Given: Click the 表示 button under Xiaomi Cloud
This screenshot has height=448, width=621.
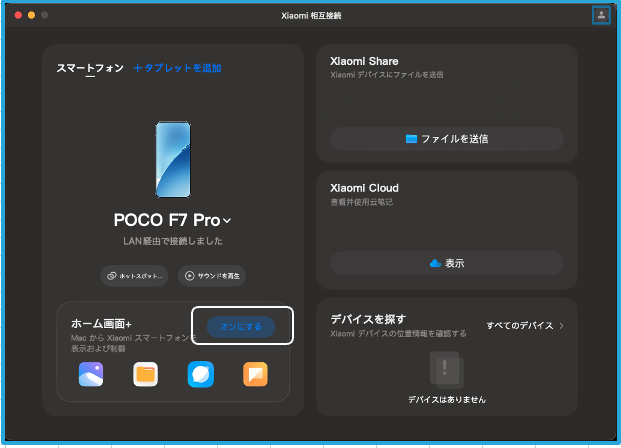Looking at the screenshot, I should 447,263.
